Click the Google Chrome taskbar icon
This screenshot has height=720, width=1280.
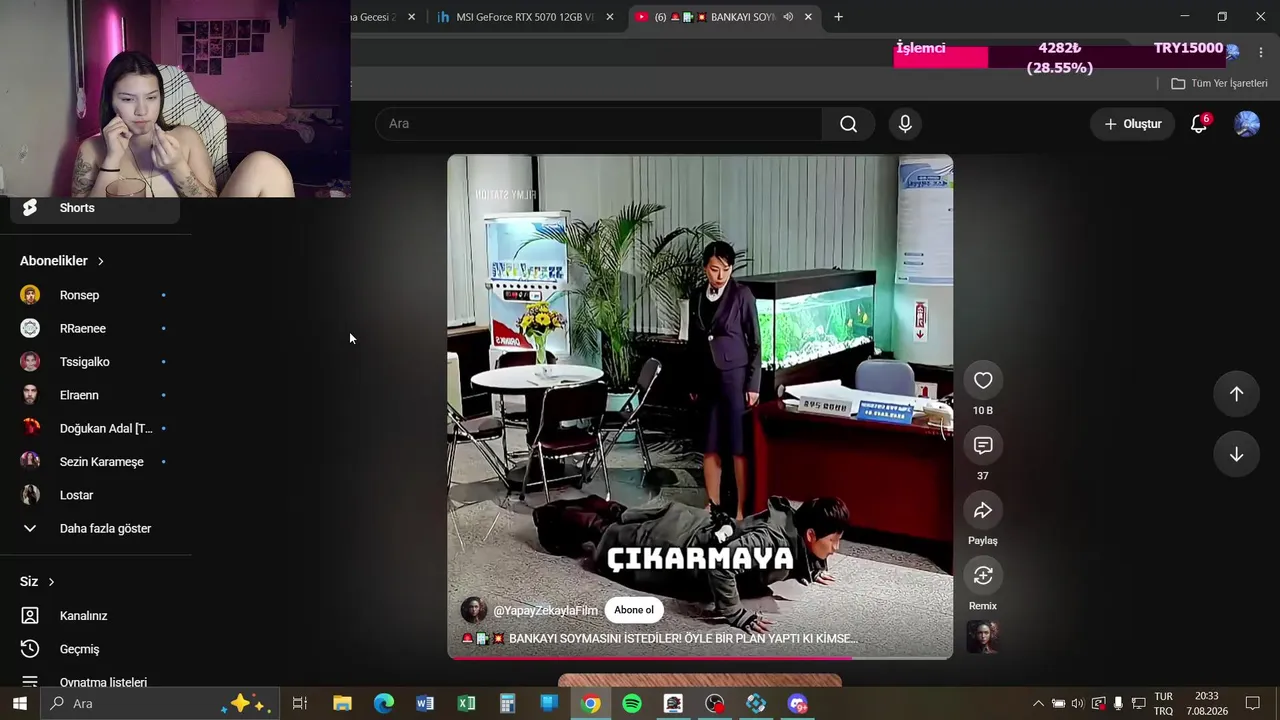591,704
